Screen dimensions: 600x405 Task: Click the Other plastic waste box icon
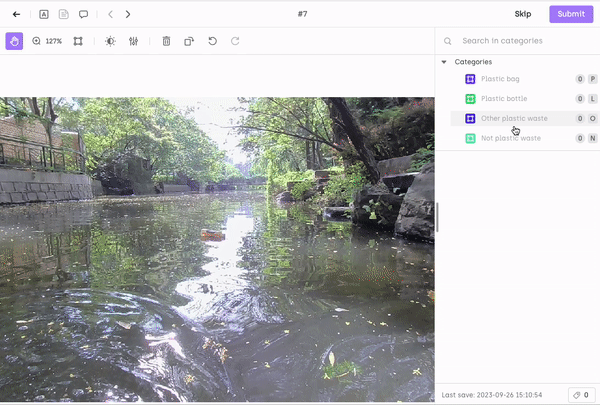click(x=470, y=118)
